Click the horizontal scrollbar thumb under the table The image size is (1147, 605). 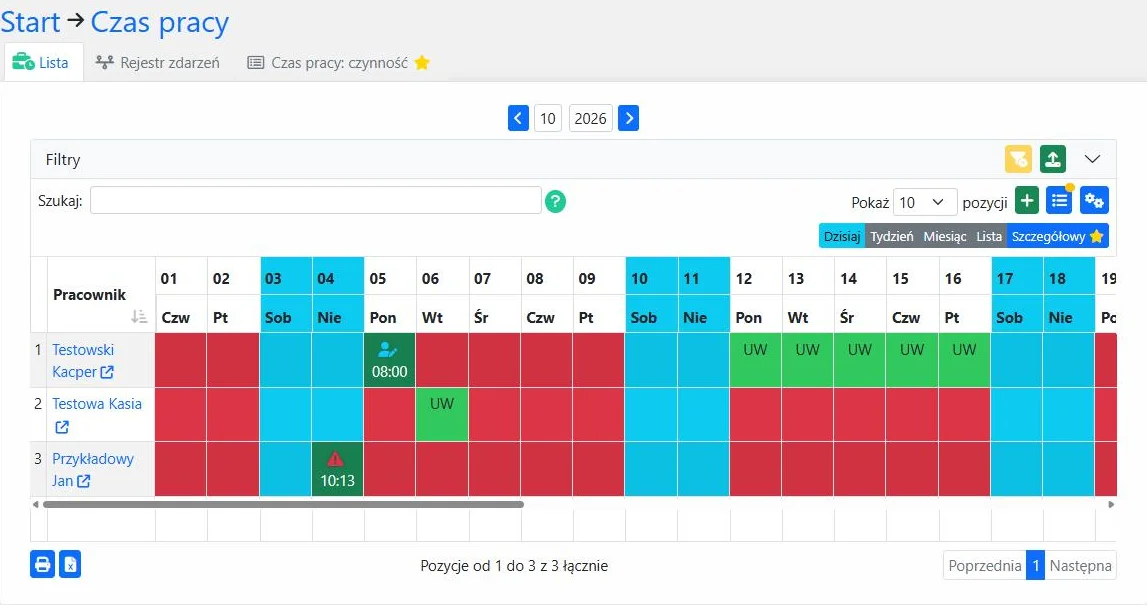283,504
